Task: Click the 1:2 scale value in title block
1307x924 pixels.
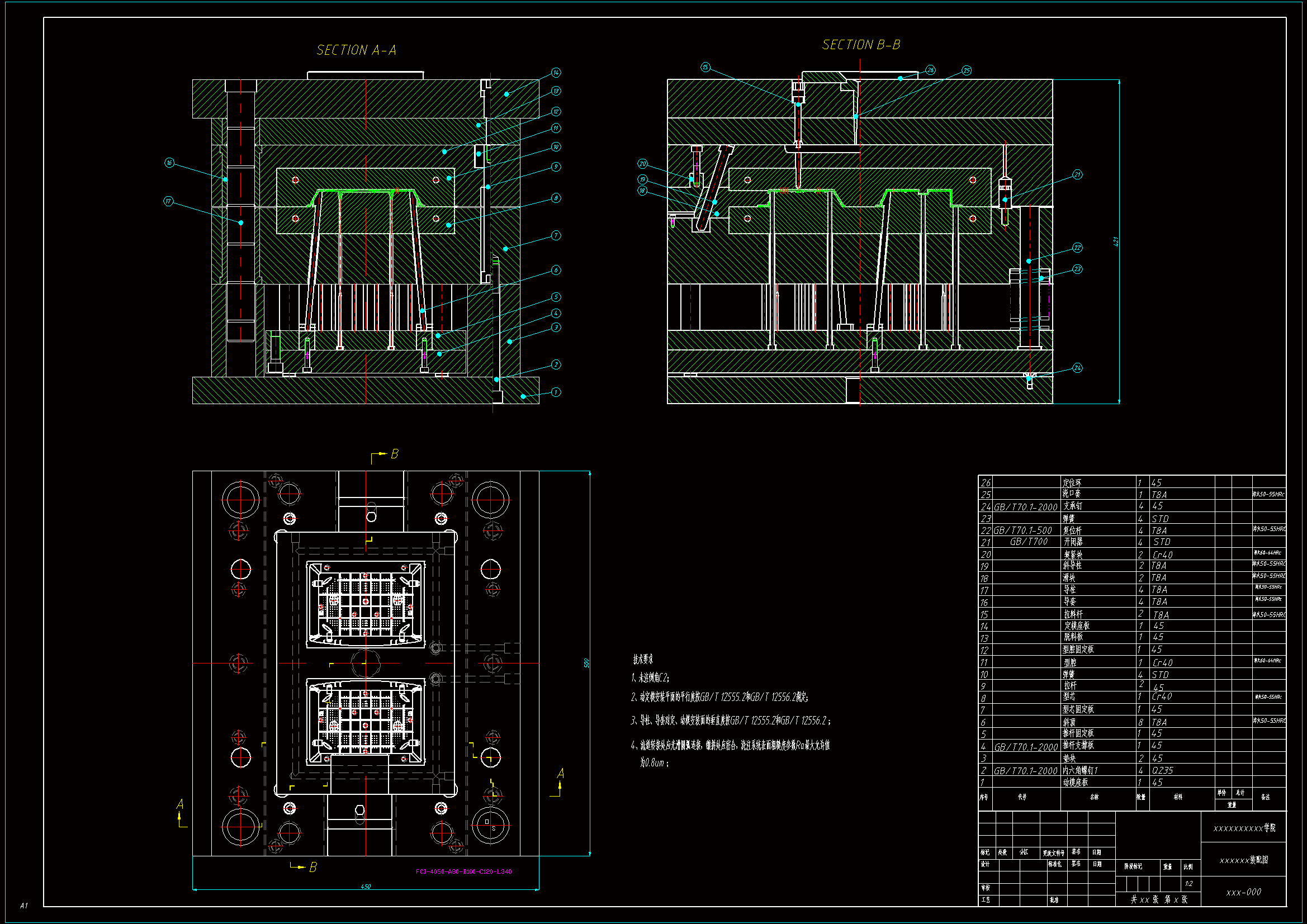Action: (x=1188, y=884)
